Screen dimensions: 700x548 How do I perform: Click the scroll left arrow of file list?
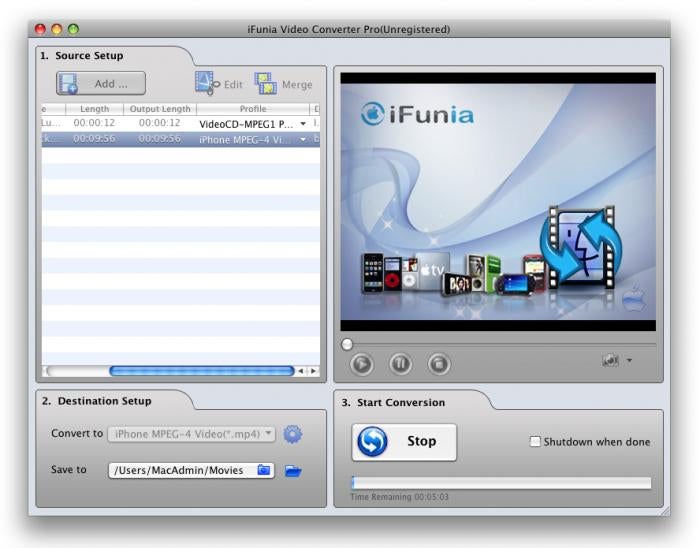point(301,371)
